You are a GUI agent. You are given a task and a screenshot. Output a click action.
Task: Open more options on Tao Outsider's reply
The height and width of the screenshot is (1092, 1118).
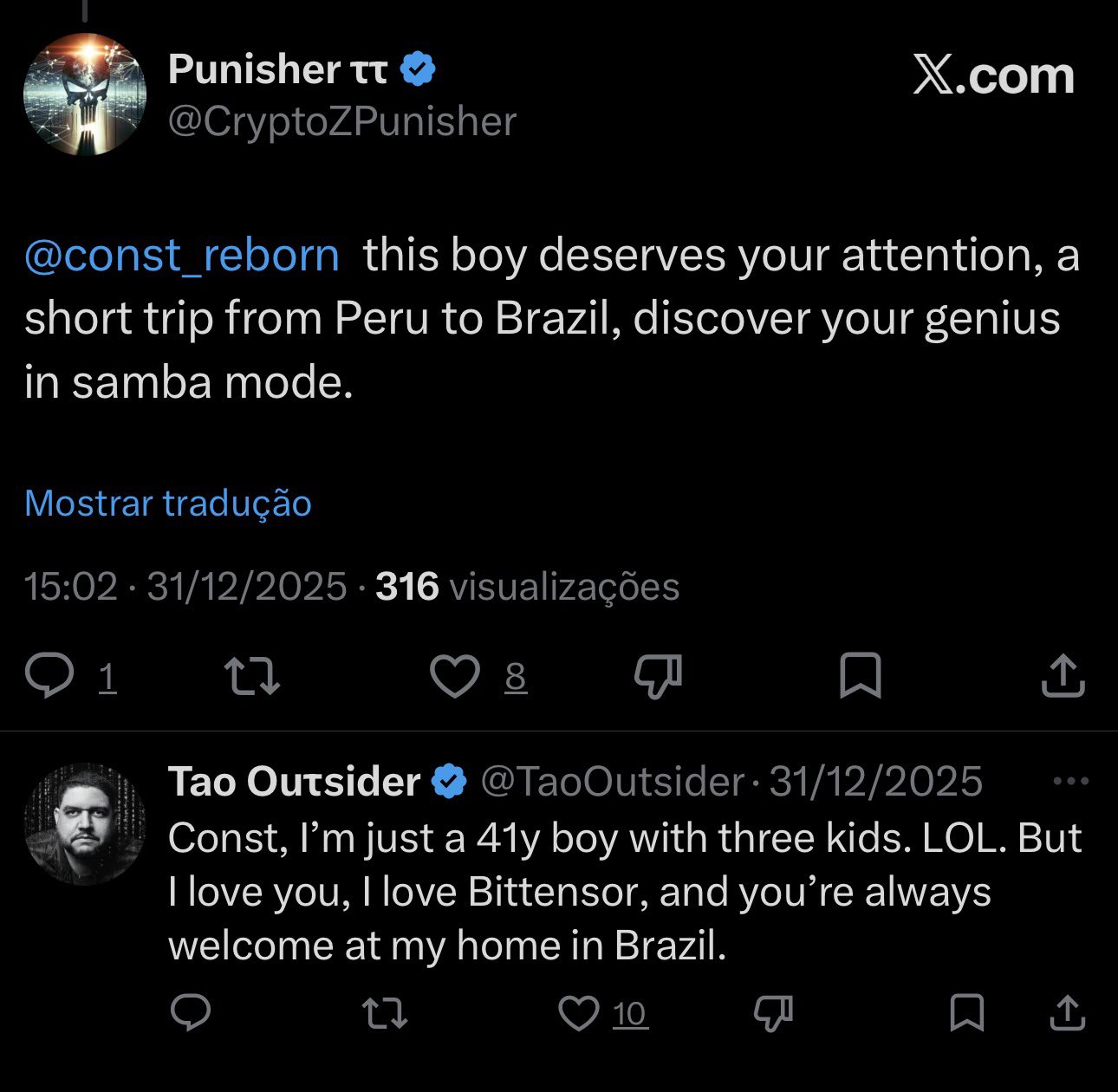(x=1069, y=782)
